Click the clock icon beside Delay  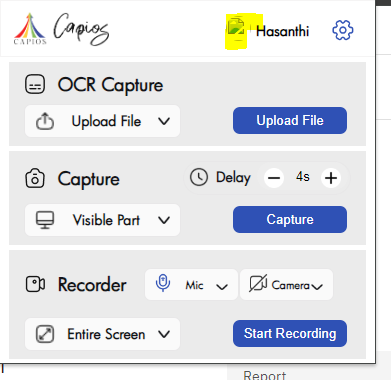(199, 177)
